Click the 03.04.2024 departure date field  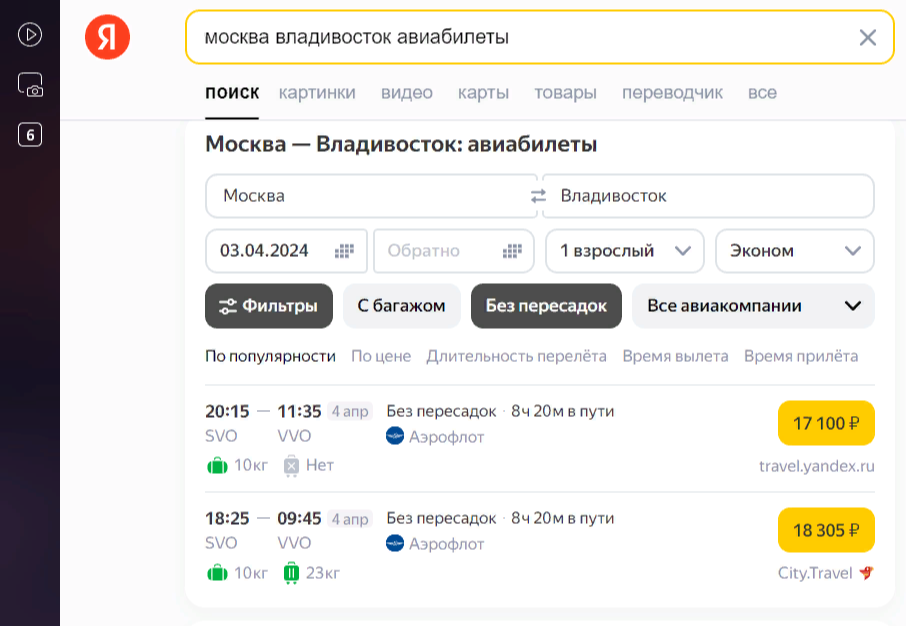click(x=287, y=251)
